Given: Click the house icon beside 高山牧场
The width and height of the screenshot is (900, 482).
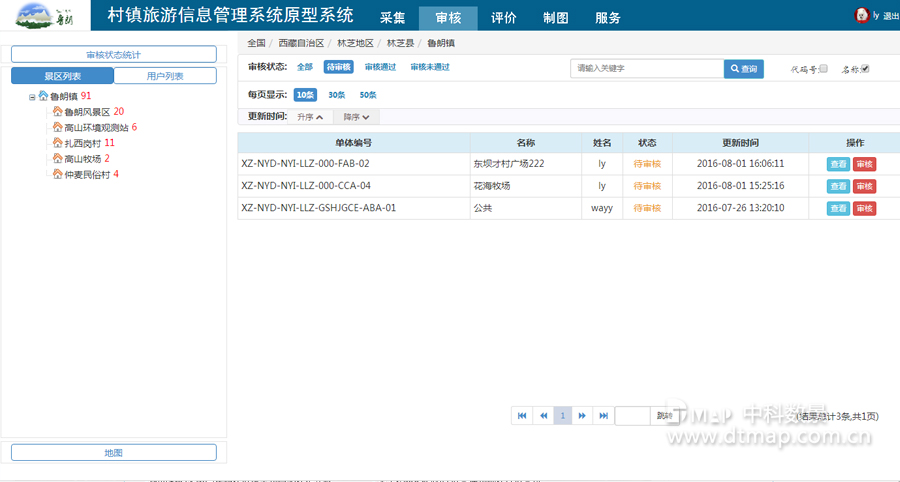Looking at the screenshot, I should pos(57,159).
